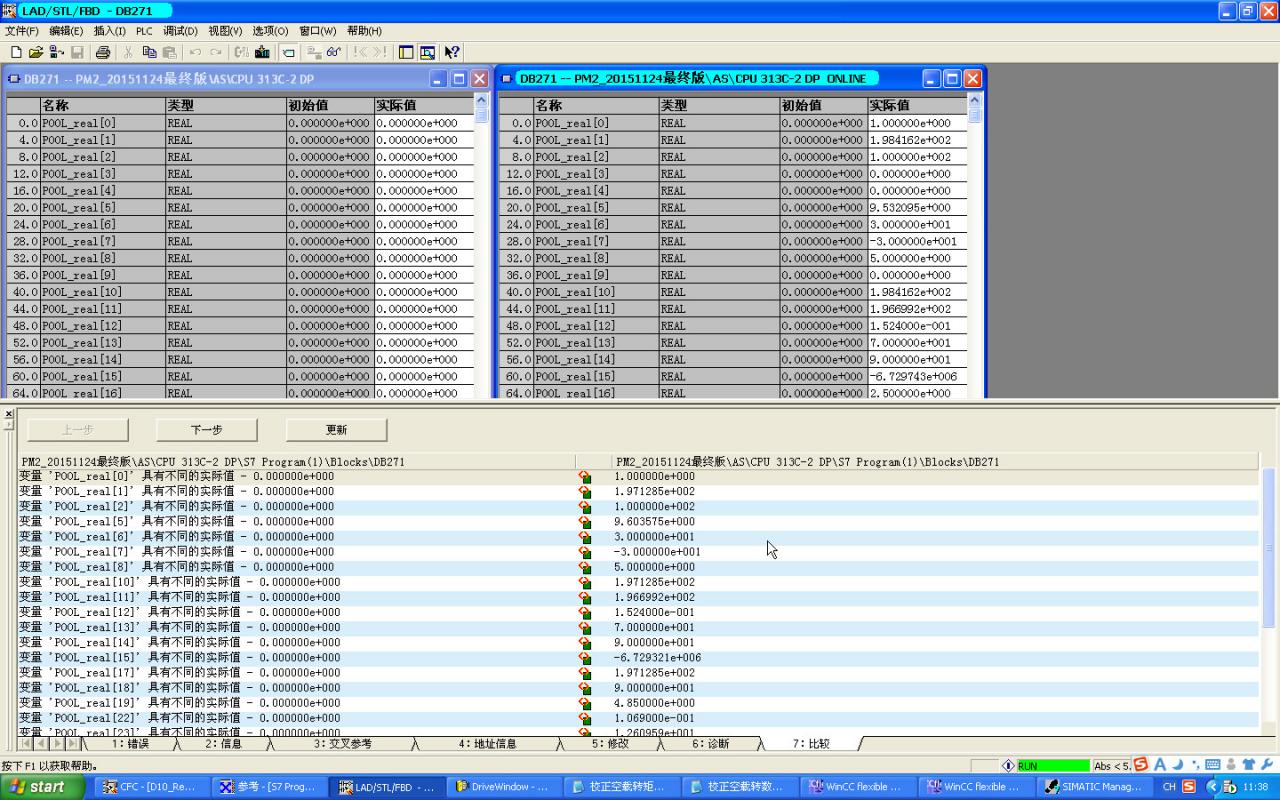1280x800 pixels.
Task: Open first WinCC flexible taskbar item
Action: [x=860, y=787]
